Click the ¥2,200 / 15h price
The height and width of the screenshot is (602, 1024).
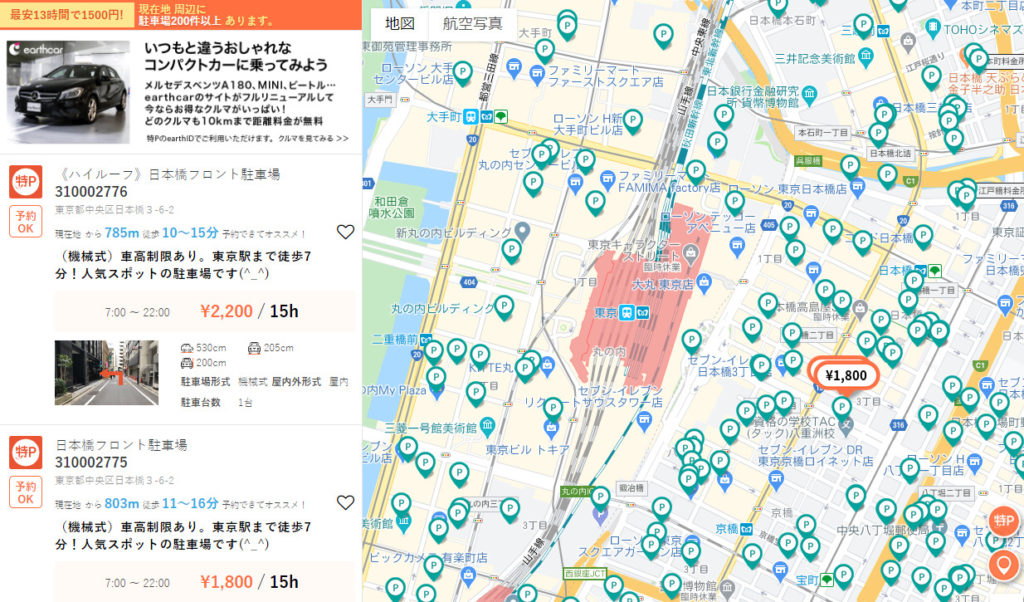pos(249,311)
